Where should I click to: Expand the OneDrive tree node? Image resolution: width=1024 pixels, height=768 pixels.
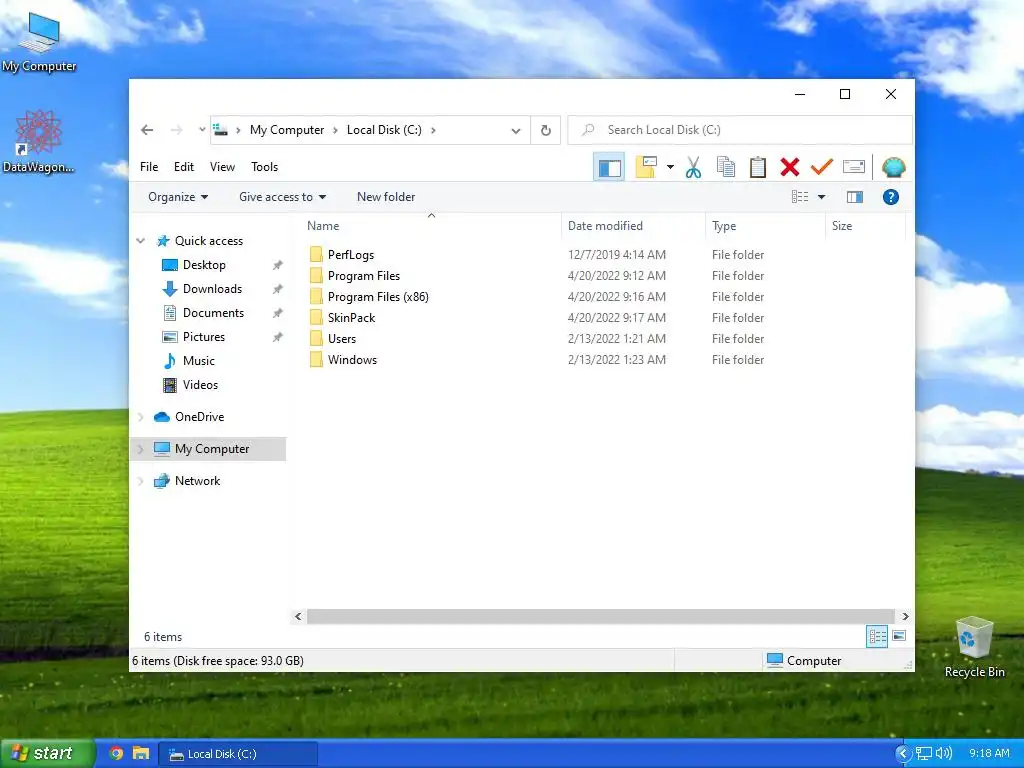coord(140,417)
